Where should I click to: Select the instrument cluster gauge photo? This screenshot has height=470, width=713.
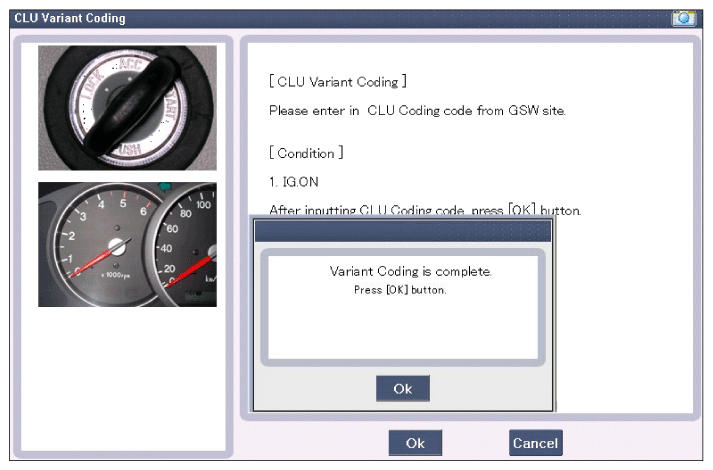pos(127,244)
